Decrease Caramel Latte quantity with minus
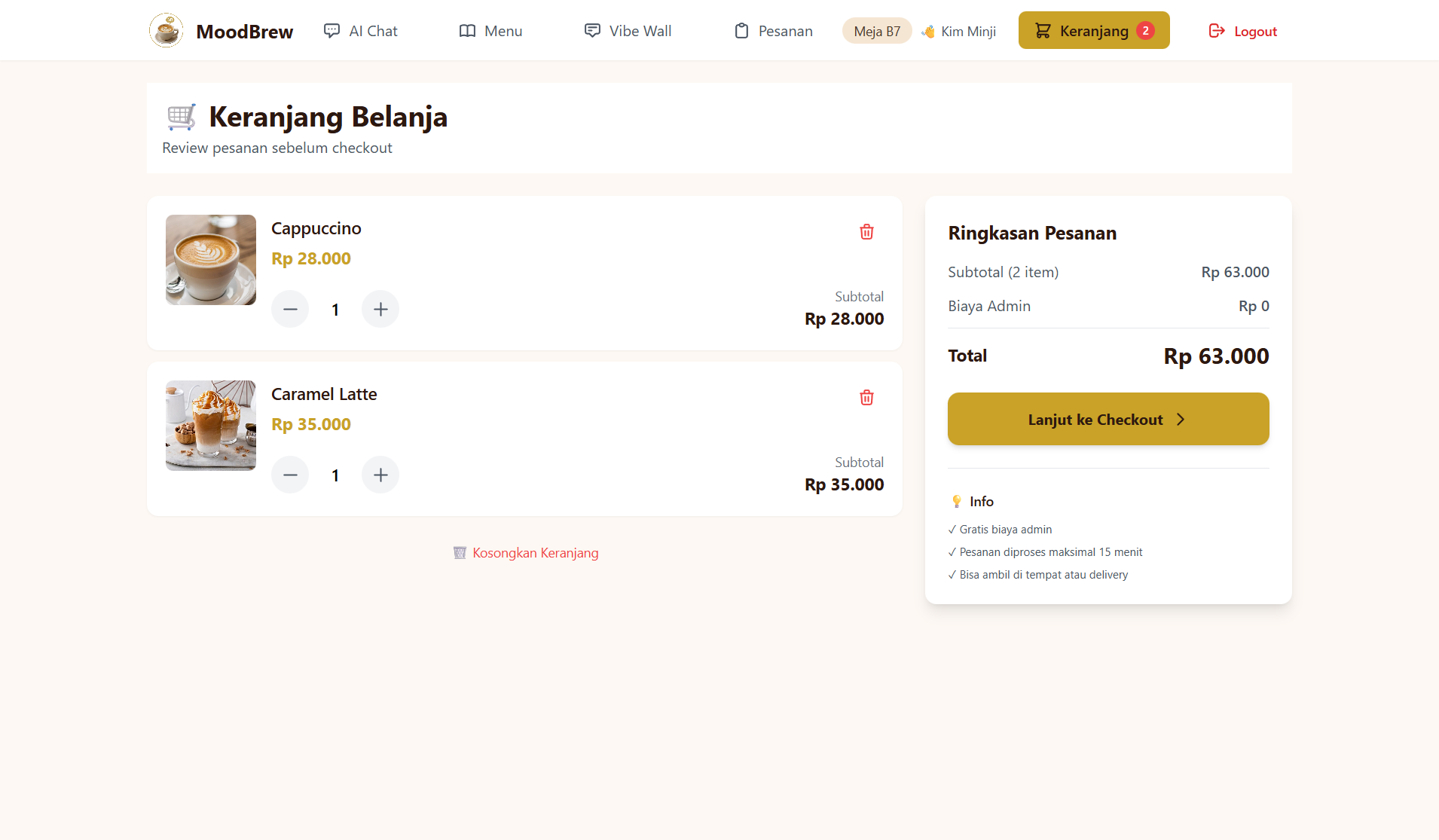The width and height of the screenshot is (1439, 840). point(290,475)
